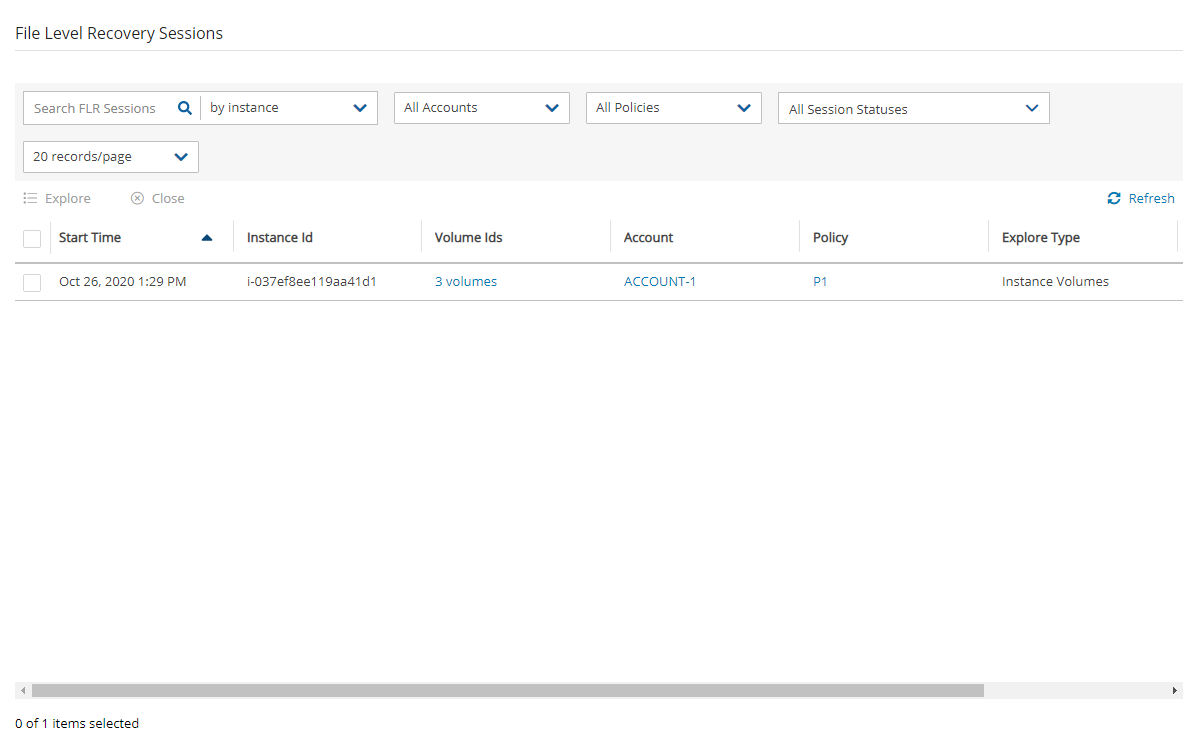Screen dimensions: 1199x738
Task: Click the Start Time sort arrow
Action: click(x=207, y=238)
